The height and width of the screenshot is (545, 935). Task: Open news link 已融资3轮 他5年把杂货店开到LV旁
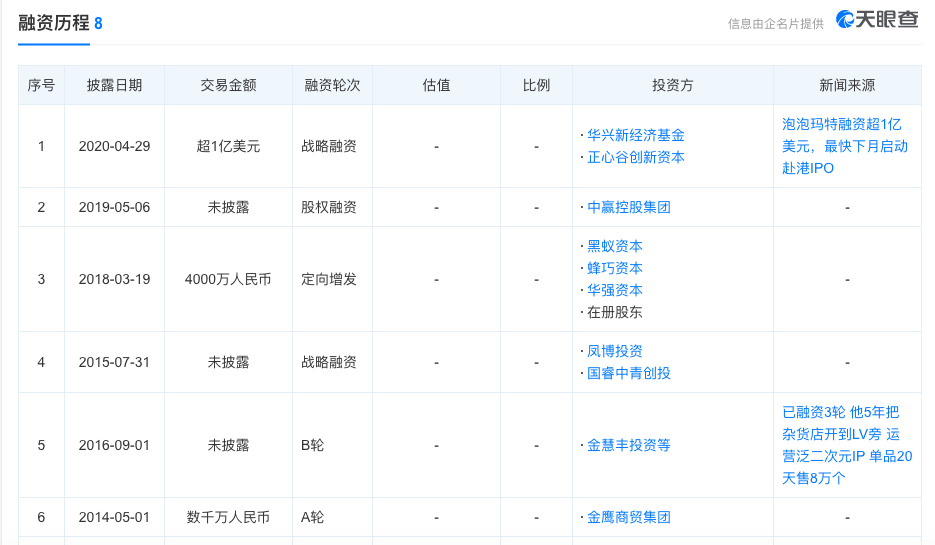(x=847, y=445)
